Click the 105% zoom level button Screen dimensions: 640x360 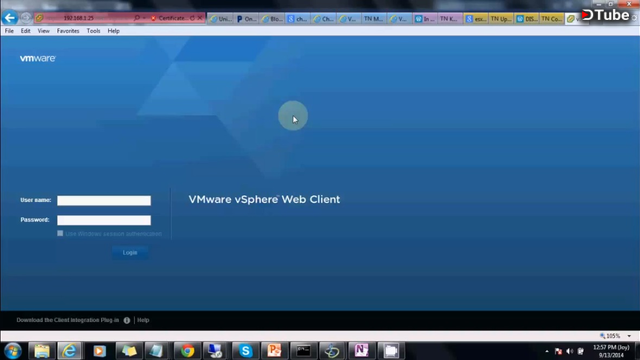[610, 336]
